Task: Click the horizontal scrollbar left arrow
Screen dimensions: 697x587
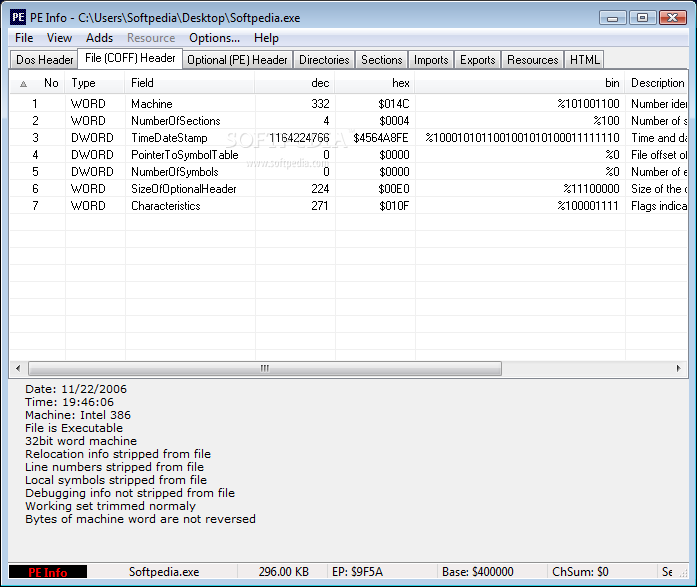Action: pyautogui.click(x=18, y=368)
